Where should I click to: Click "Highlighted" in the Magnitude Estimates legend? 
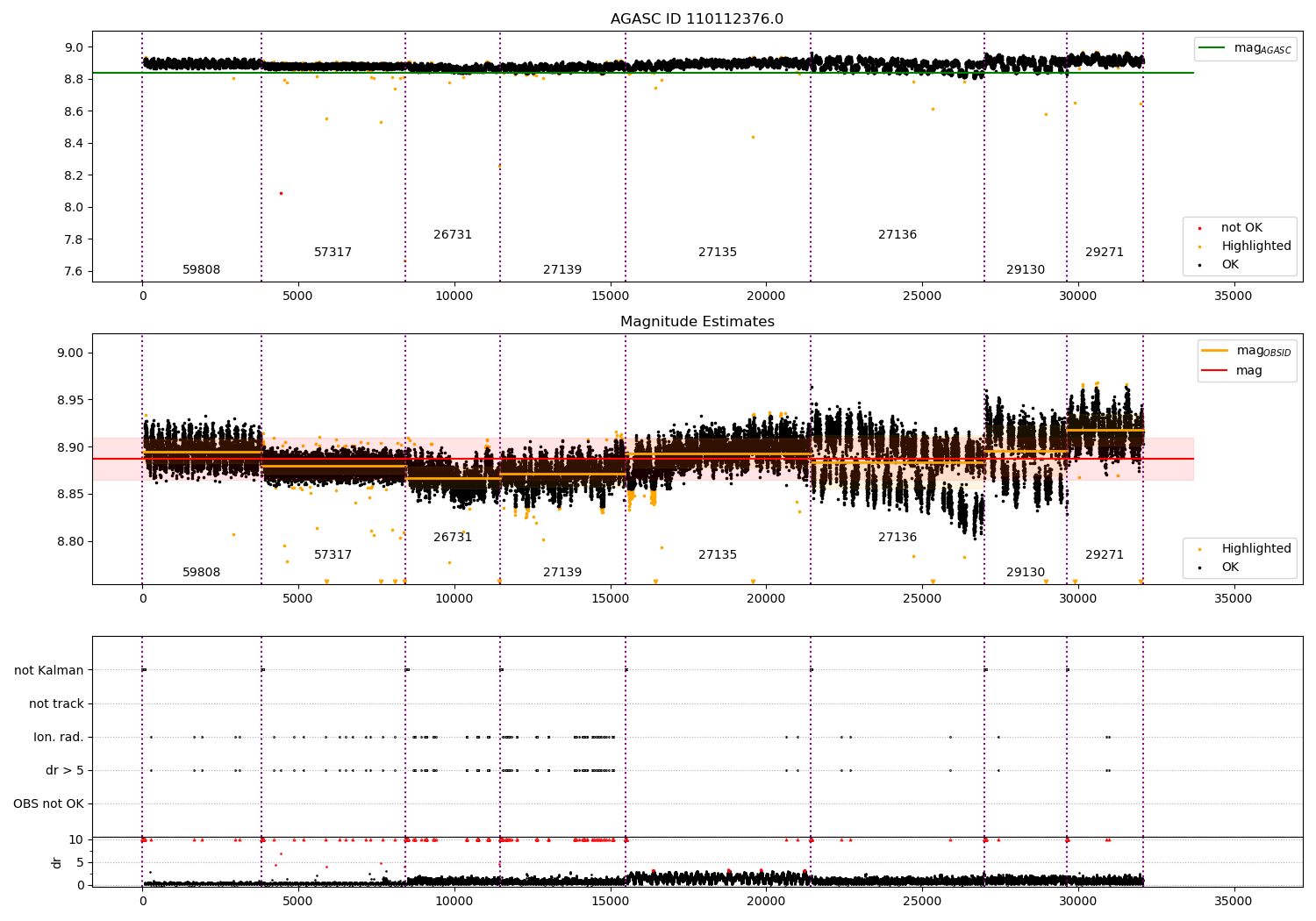(1245, 549)
